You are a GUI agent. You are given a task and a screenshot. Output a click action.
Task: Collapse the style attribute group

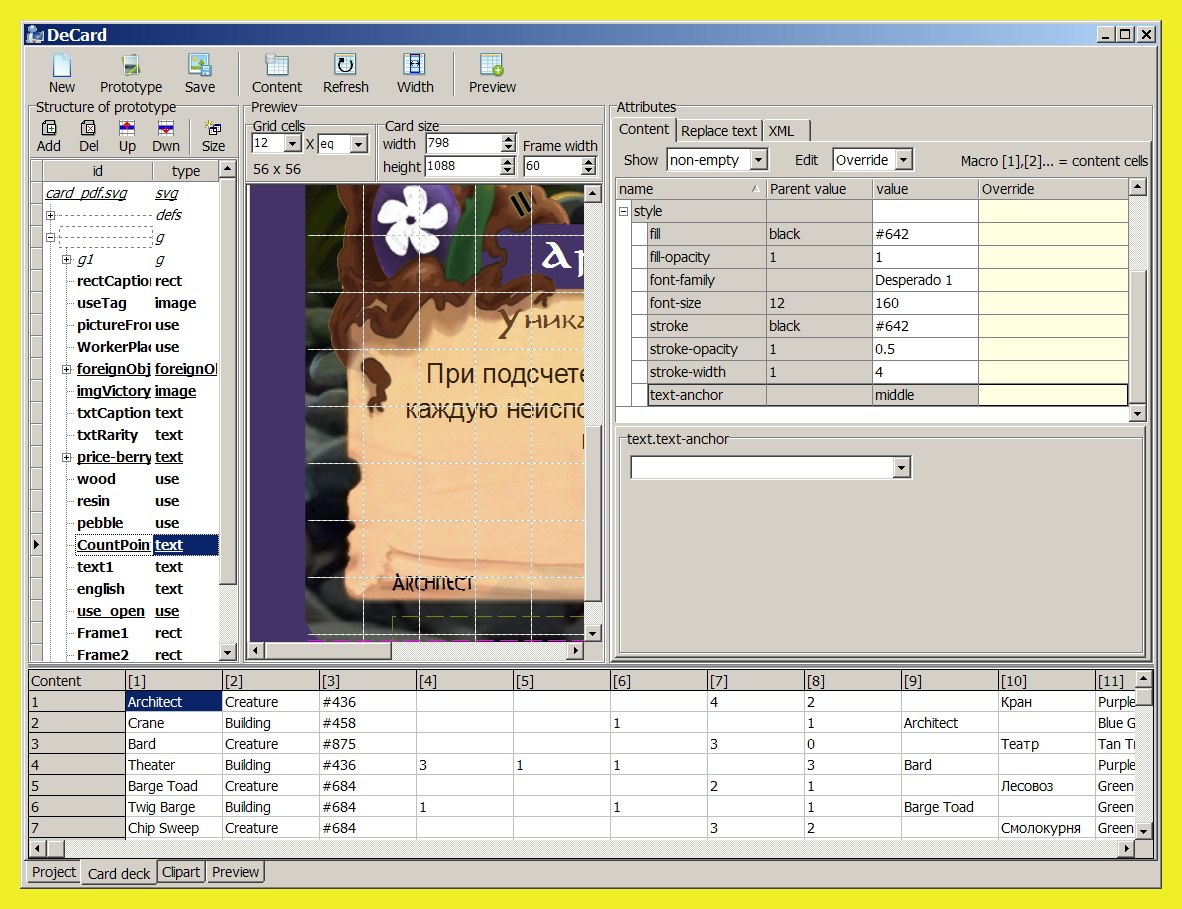[x=624, y=212]
